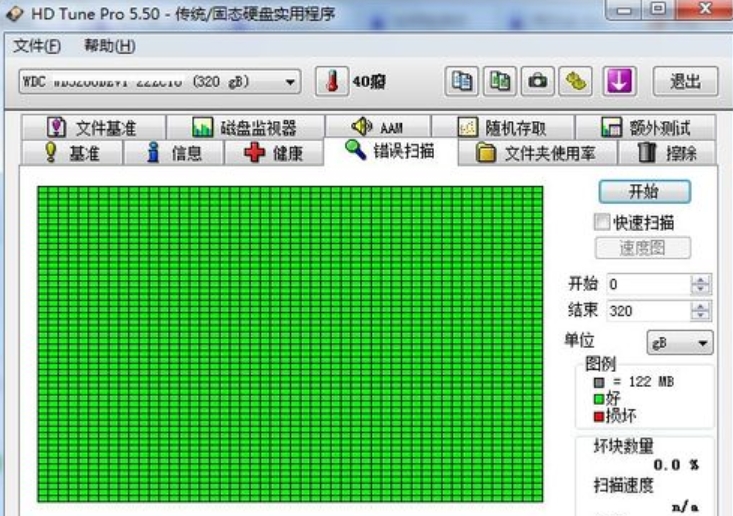
Task: Switch to the 基准 tab
Action: tap(72, 153)
